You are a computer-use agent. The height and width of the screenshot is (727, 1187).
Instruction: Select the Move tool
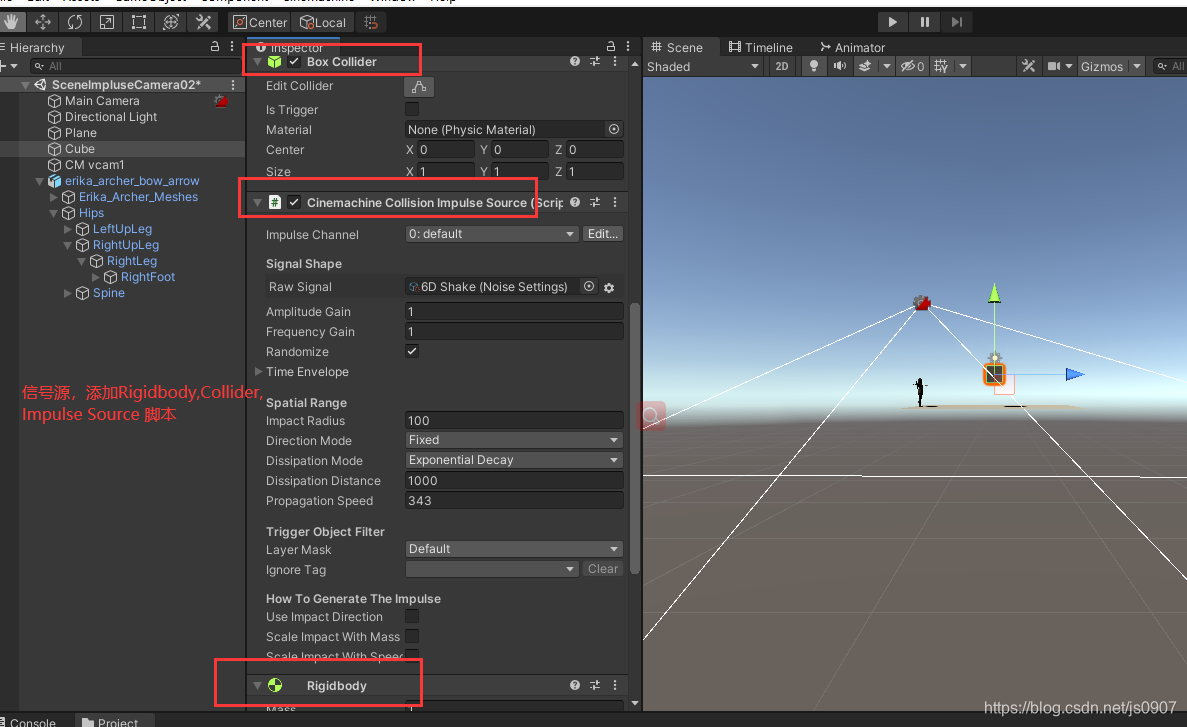pyautogui.click(x=43, y=22)
